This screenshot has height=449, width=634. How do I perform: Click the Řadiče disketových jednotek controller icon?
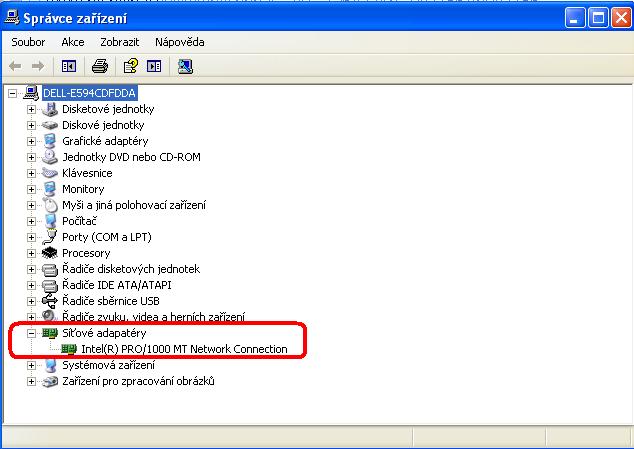click(x=50, y=269)
